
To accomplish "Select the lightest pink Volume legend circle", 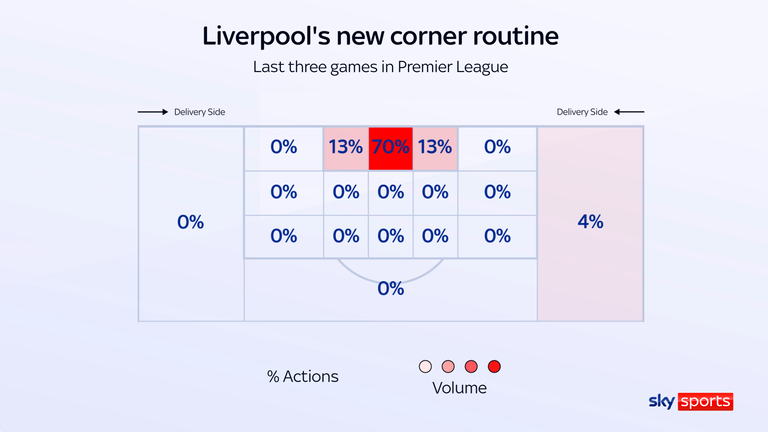I will pos(426,366).
